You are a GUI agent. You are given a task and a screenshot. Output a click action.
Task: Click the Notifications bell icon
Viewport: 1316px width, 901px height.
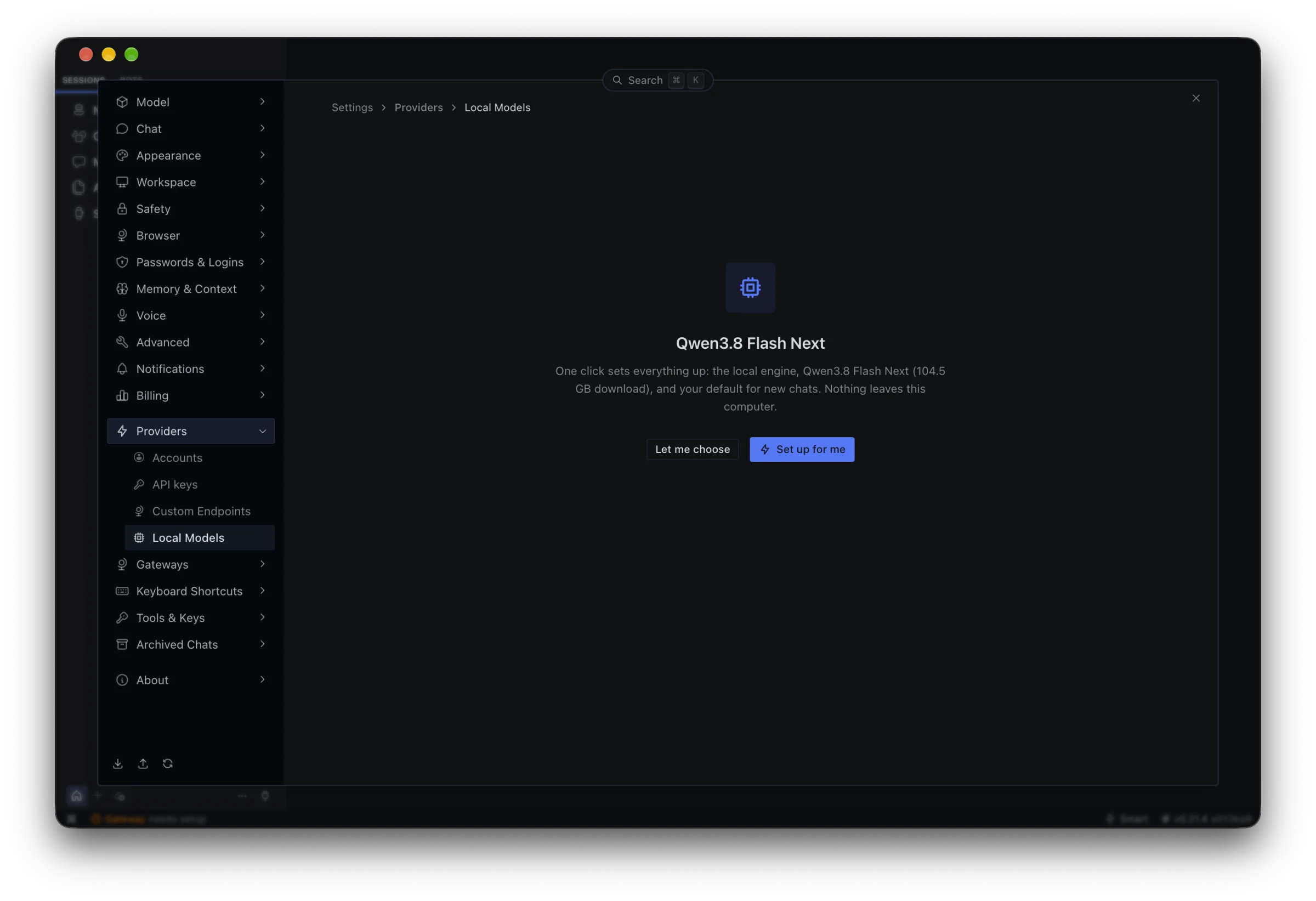coord(122,369)
